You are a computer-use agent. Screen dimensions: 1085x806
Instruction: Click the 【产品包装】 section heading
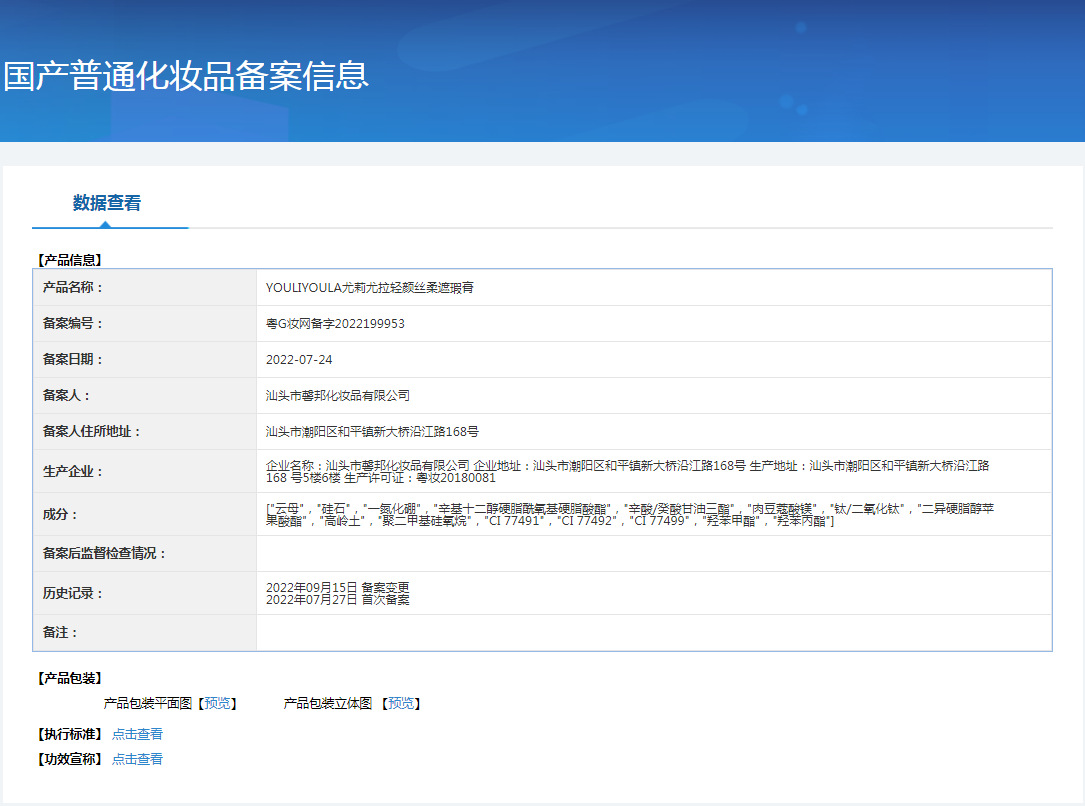click(x=69, y=678)
